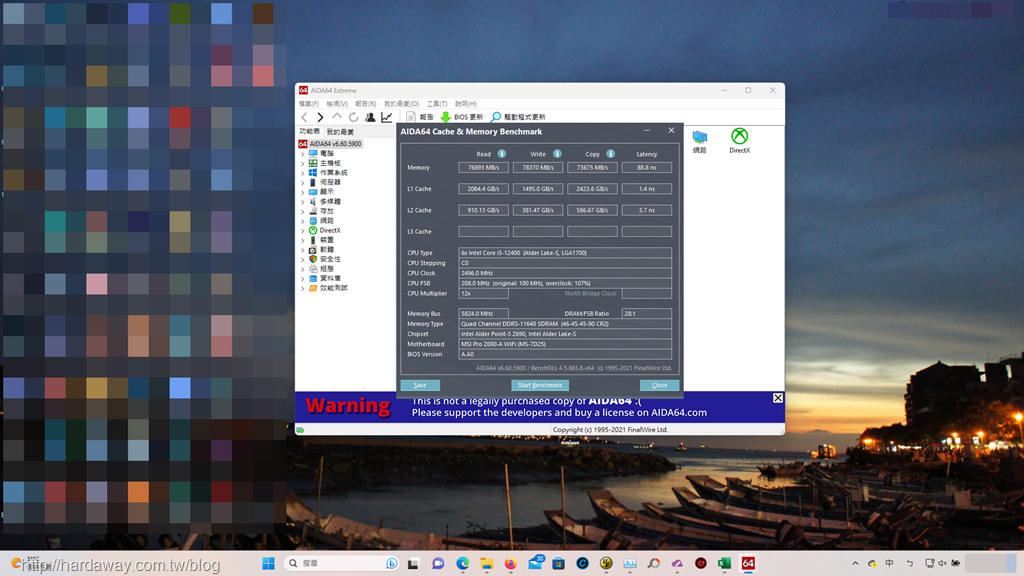Click the Read column info icon

(502, 154)
